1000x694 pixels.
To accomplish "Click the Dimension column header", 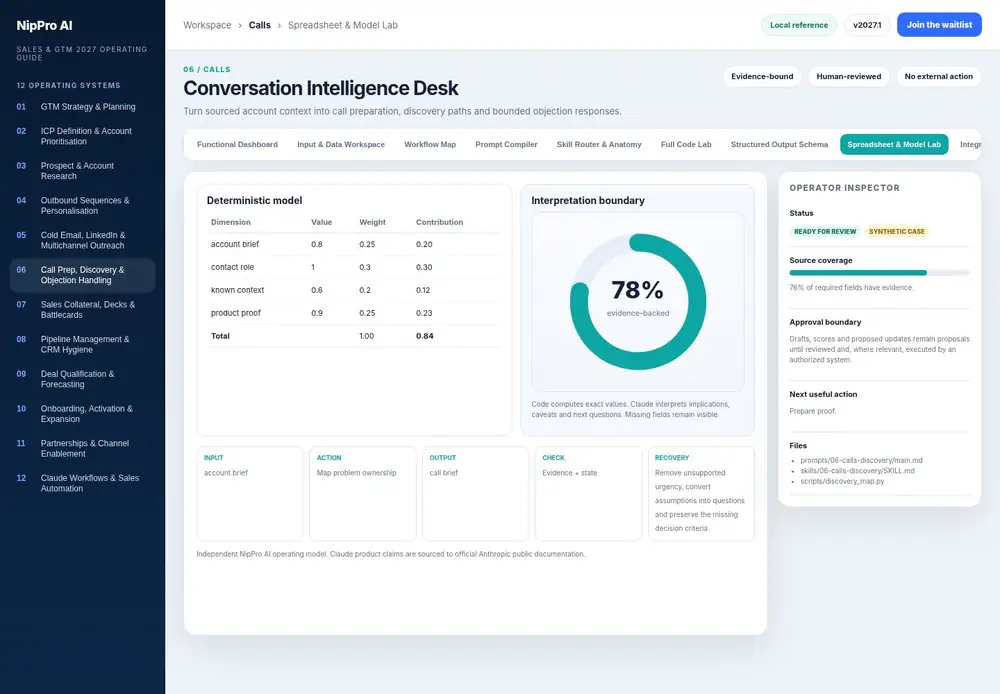I will click(x=231, y=222).
